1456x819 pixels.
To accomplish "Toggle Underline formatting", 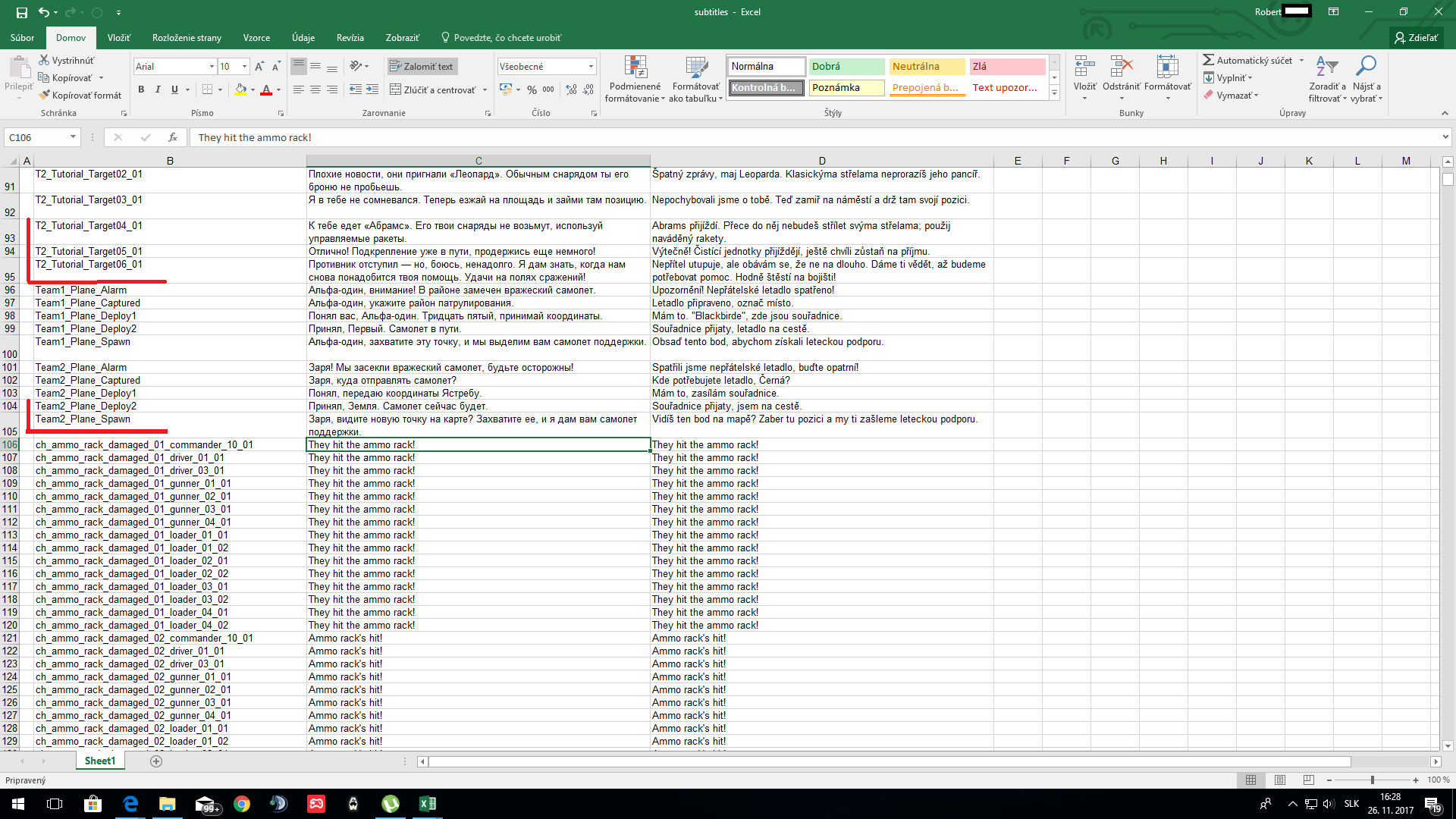I will pyautogui.click(x=174, y=89).
